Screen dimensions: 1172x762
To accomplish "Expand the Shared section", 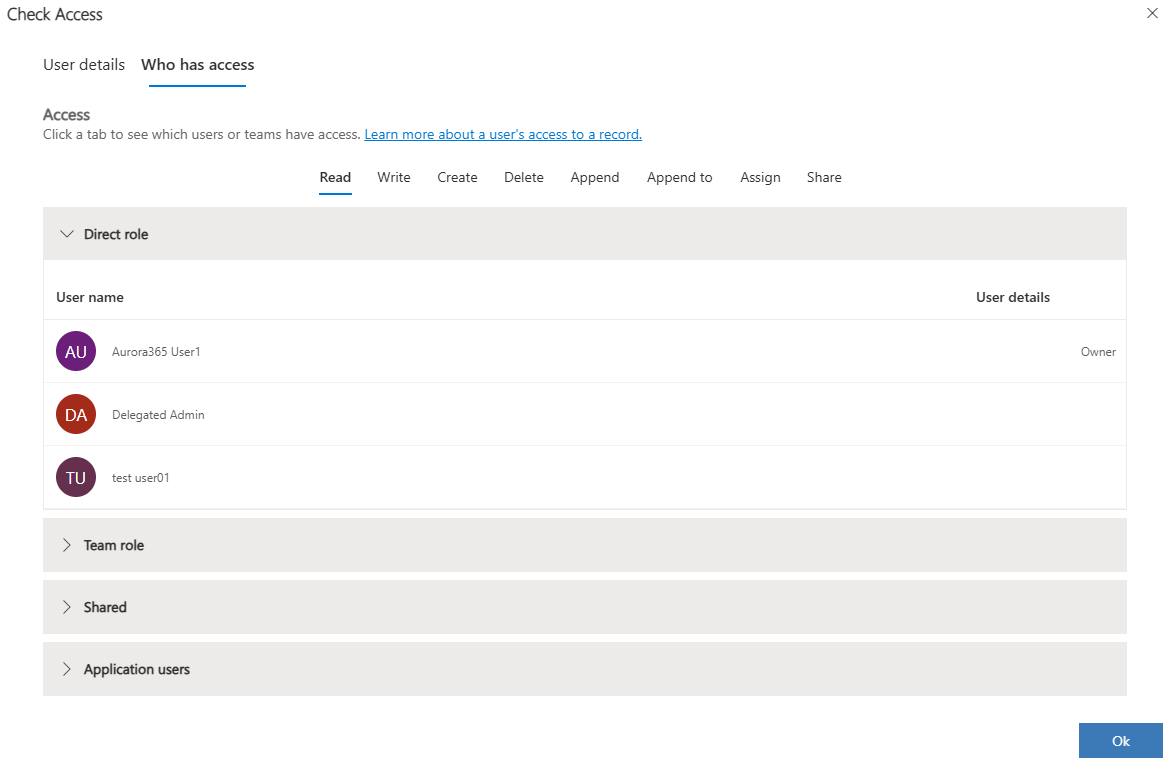I will tap(67, 606).
